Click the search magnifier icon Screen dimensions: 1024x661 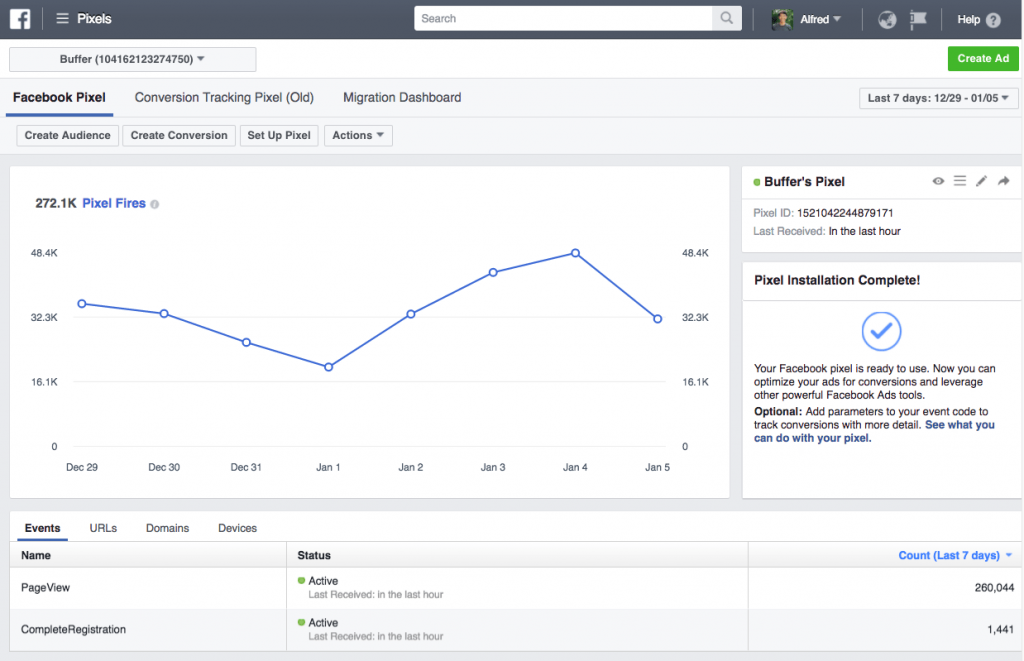(x=726, y=19)
